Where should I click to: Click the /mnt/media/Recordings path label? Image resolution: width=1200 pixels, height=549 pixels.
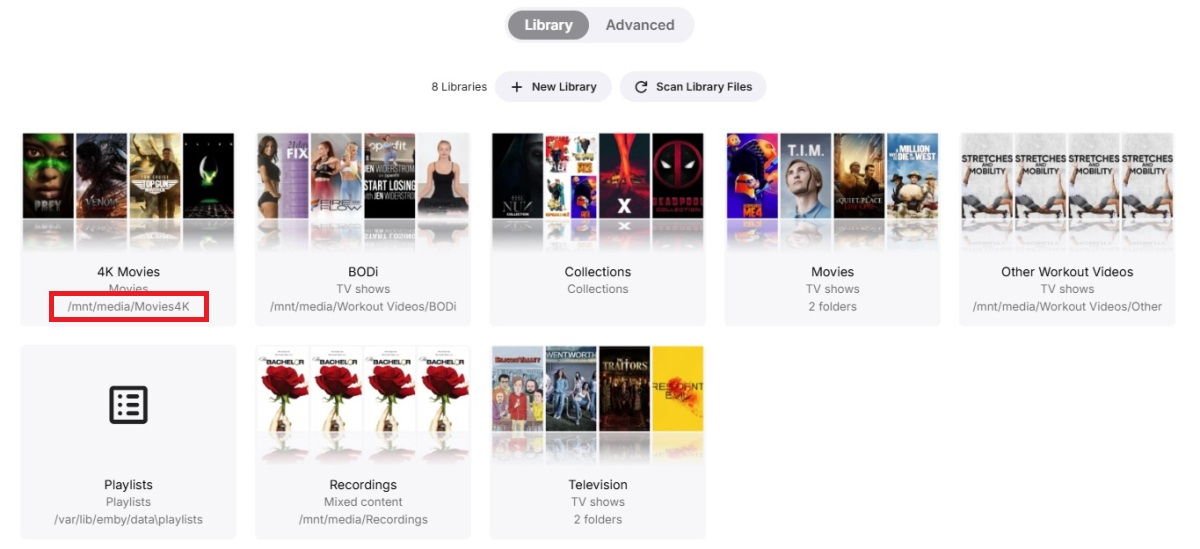[363, 519]
